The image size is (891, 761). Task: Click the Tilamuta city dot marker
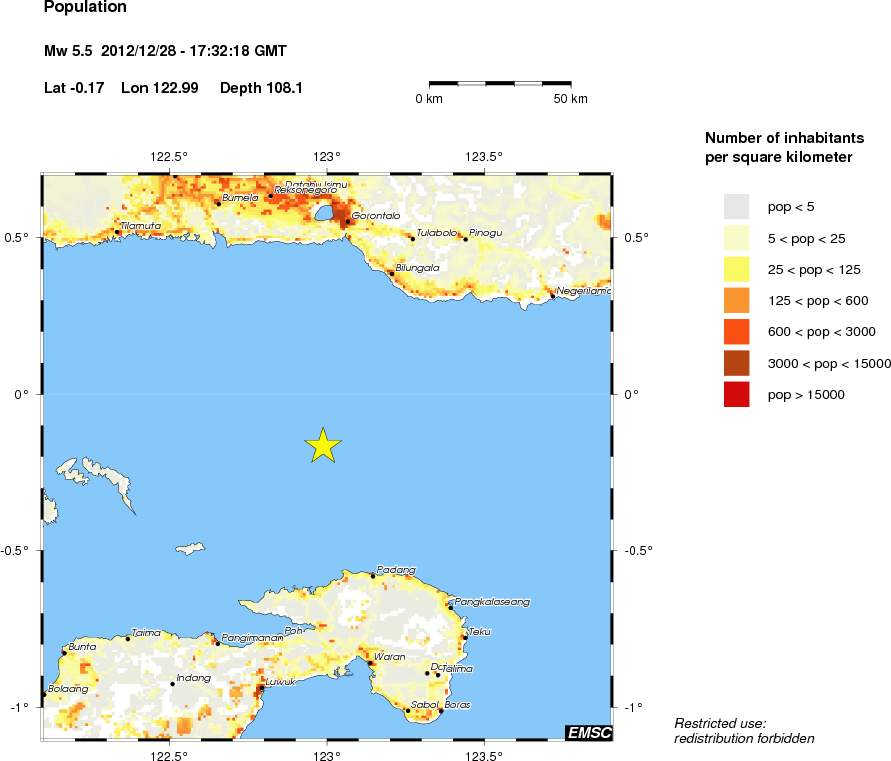(x=117, y=232)
